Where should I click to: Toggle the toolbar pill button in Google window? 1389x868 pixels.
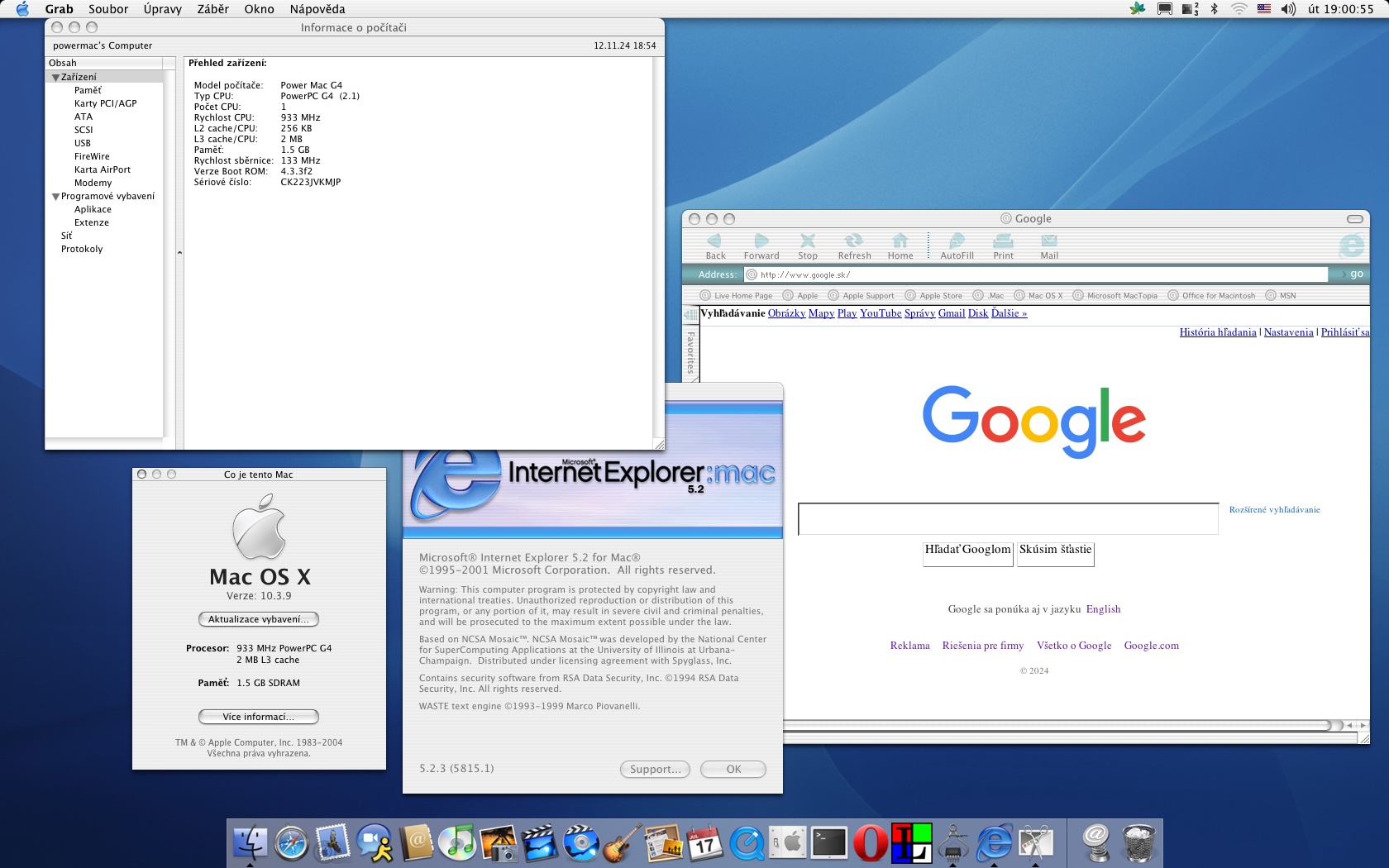1354,219
